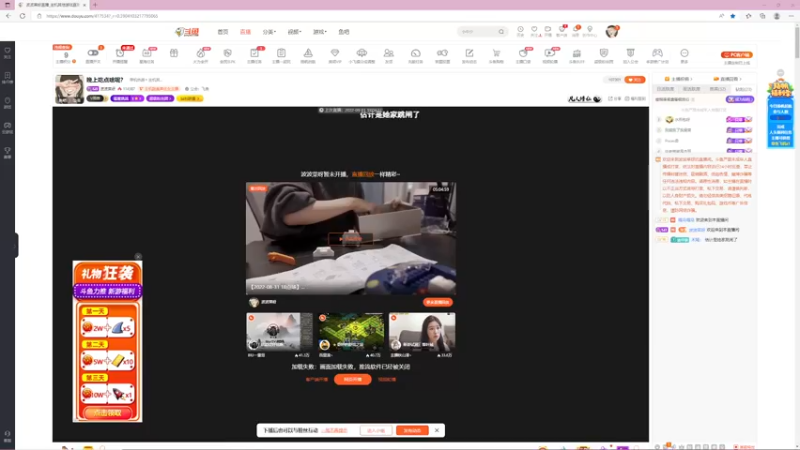Screen dimensions: 800x450
Task: Click the yellow badge under room title
Action: pos(190,98)
